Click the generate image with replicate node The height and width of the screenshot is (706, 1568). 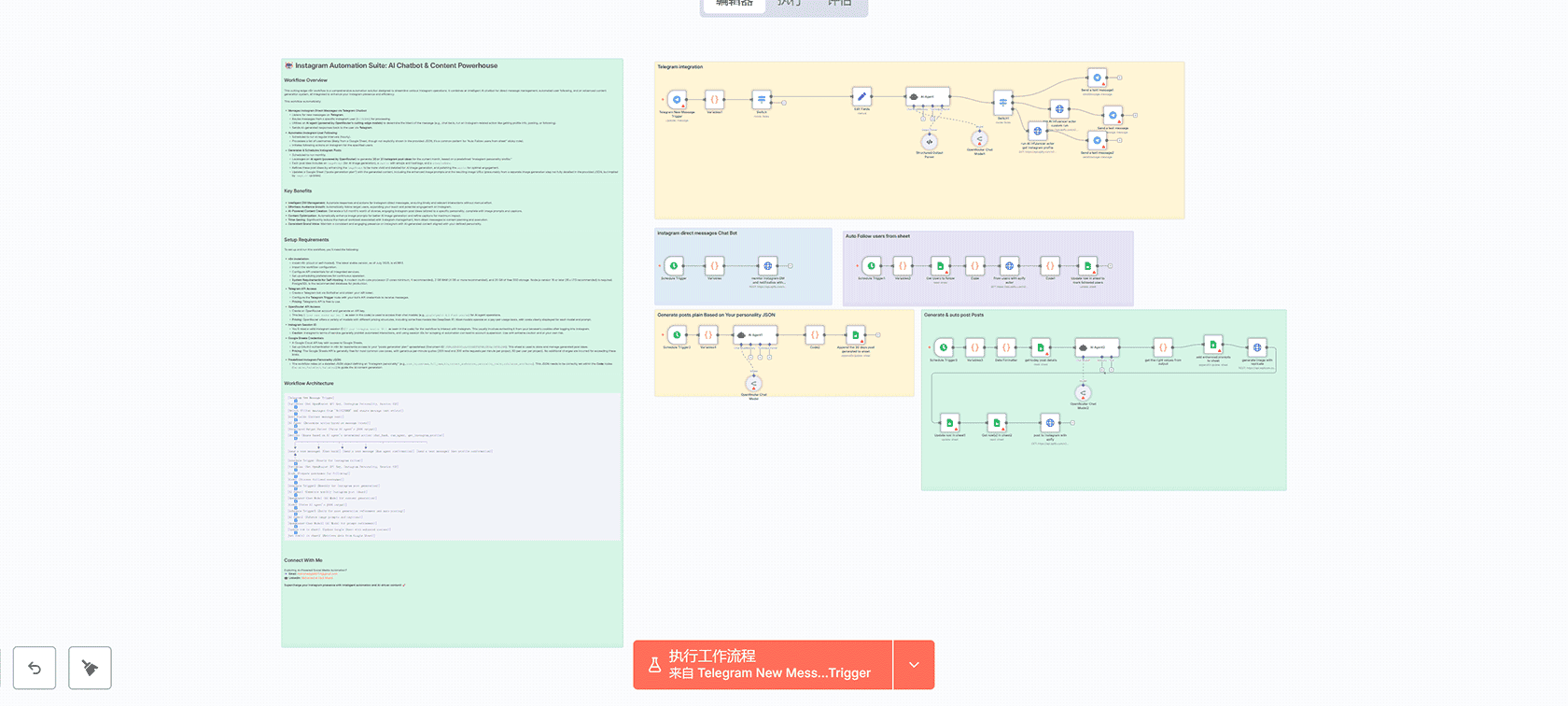(x=1257, y=347)
